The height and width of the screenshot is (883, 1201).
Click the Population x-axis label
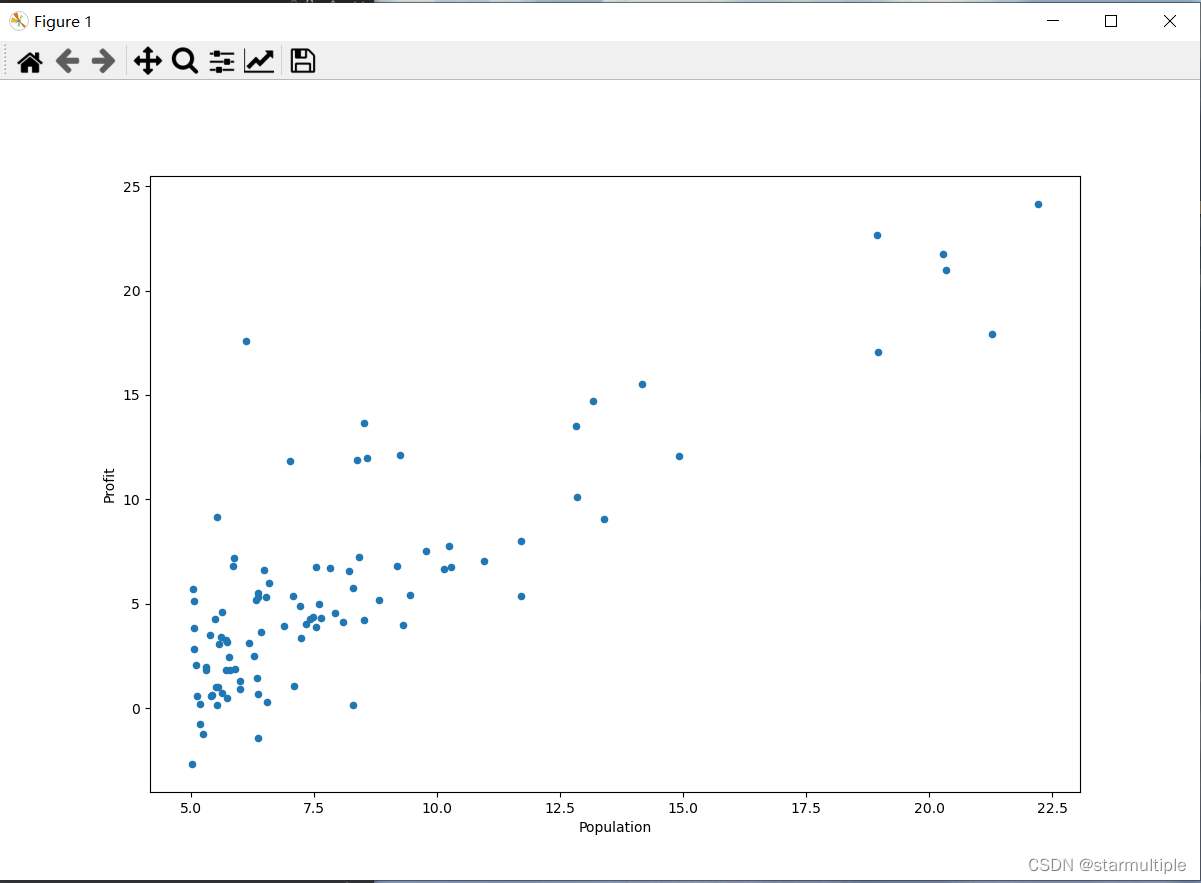click(614, 827)
